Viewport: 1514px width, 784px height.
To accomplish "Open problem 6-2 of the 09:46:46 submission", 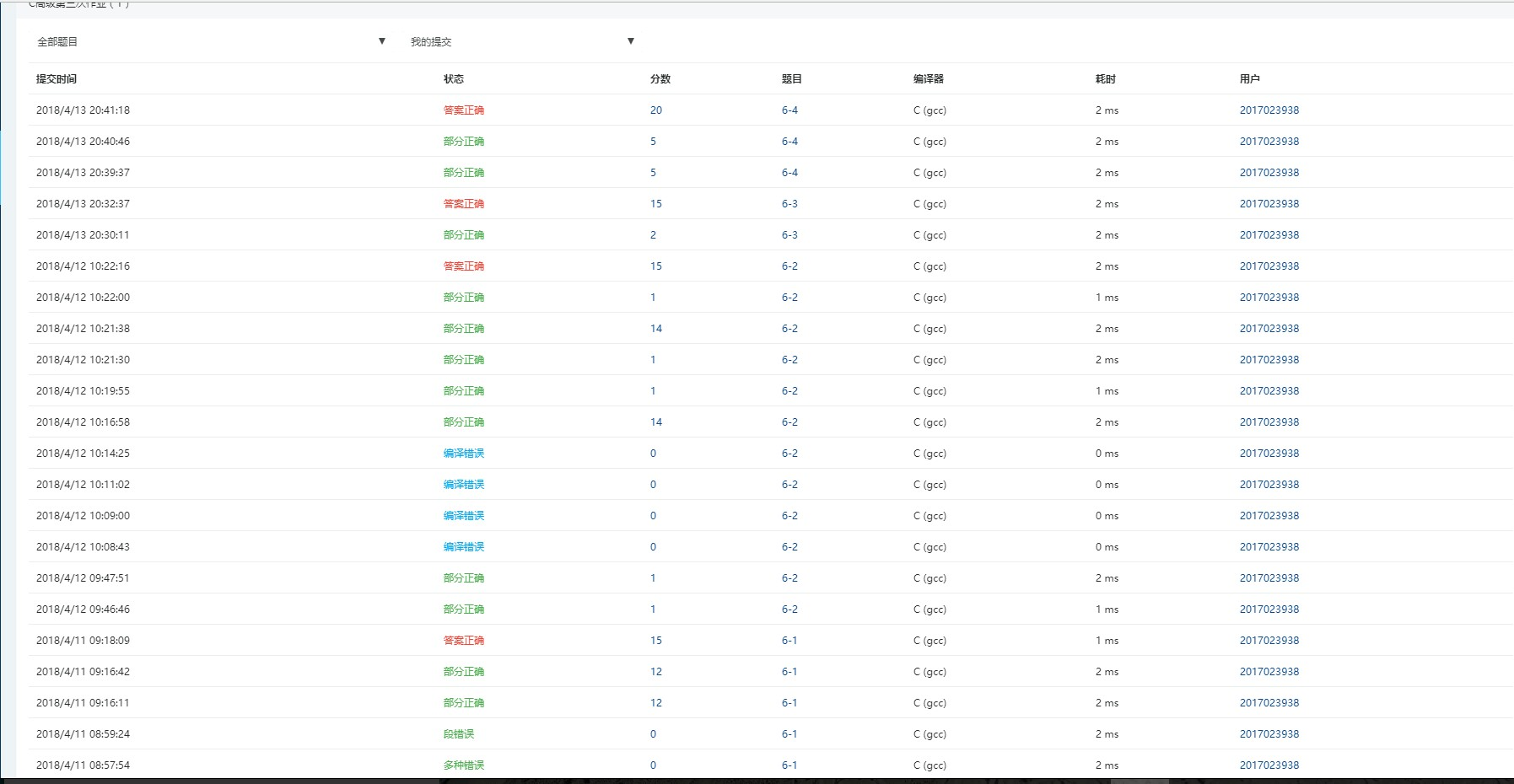I will [789, 609].
